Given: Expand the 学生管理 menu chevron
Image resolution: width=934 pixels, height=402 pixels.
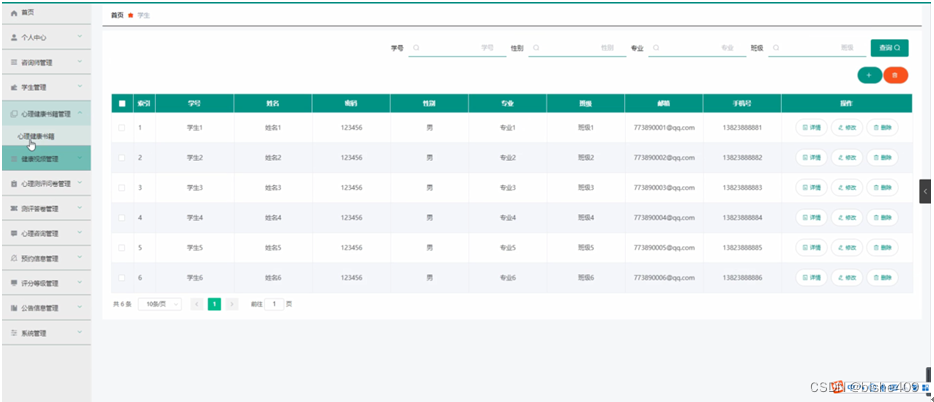Looking at the screenshot, I should [x=80, y=87].
